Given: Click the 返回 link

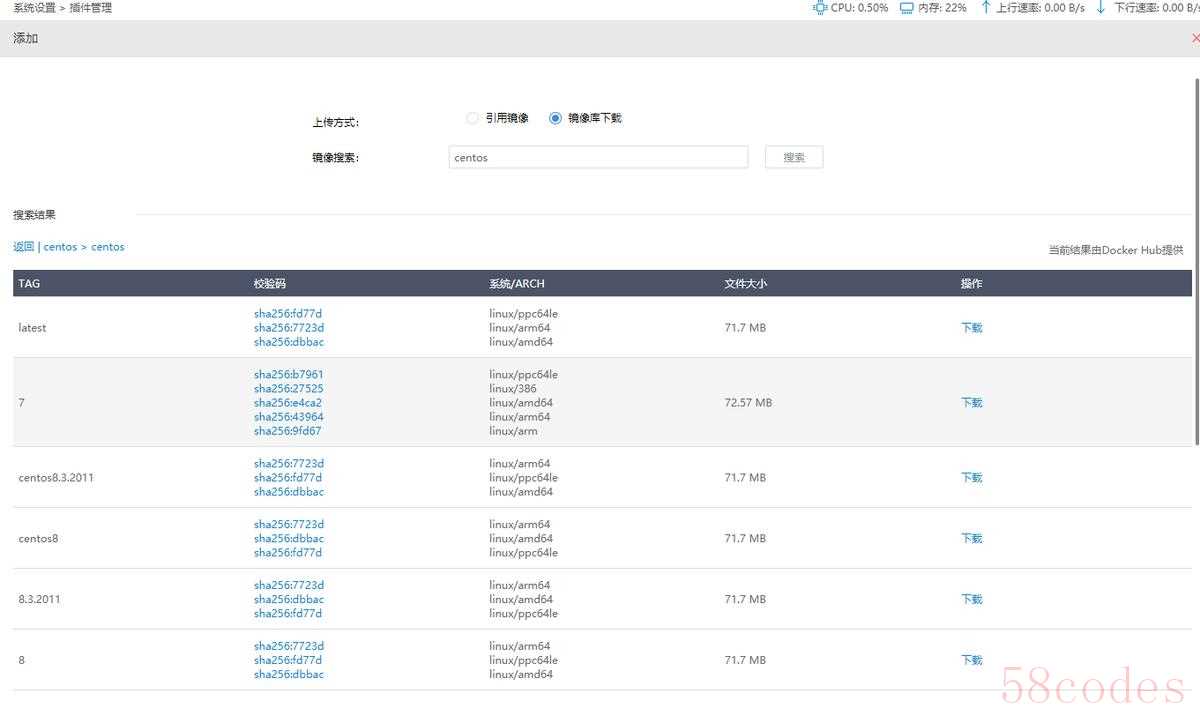Looking at the screenshot, I should coord(24,247).
